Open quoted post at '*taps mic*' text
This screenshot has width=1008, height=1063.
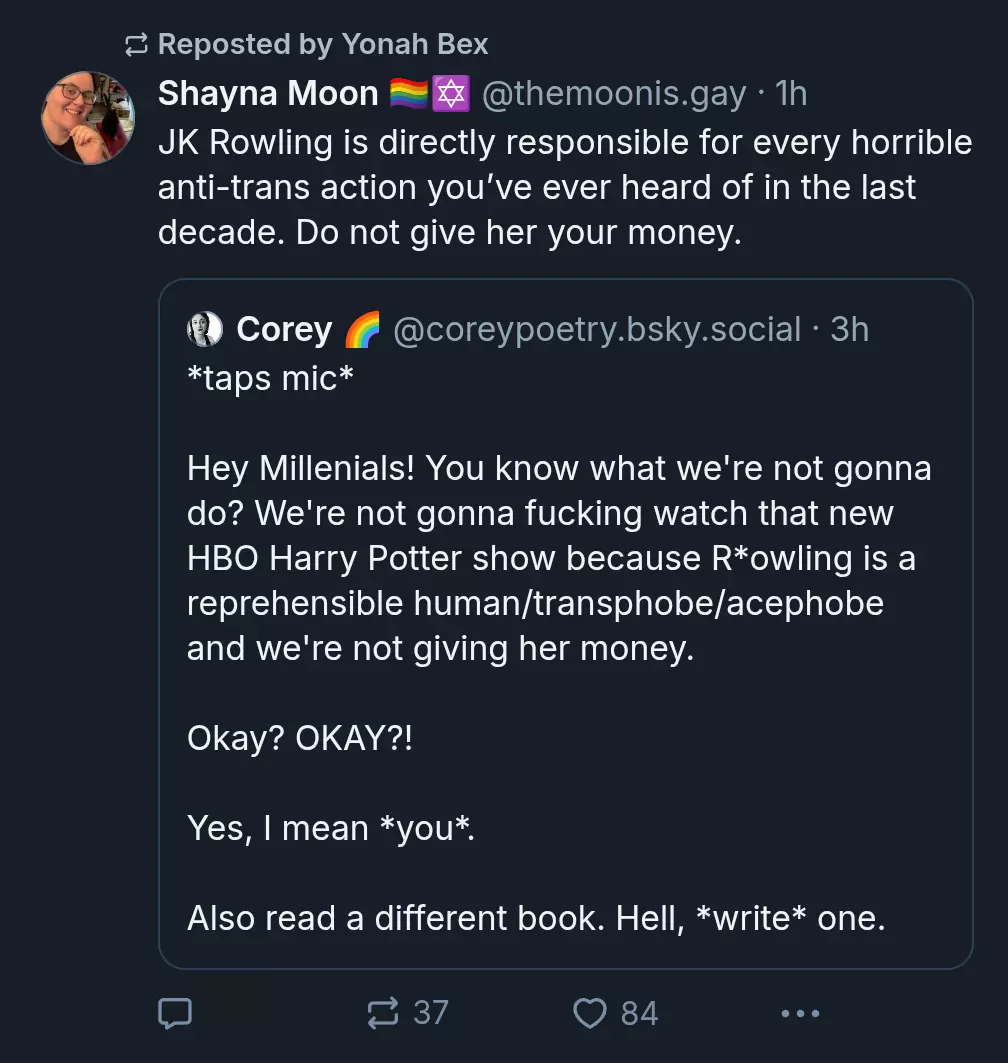pyautogui.click(x=270, y=378)
